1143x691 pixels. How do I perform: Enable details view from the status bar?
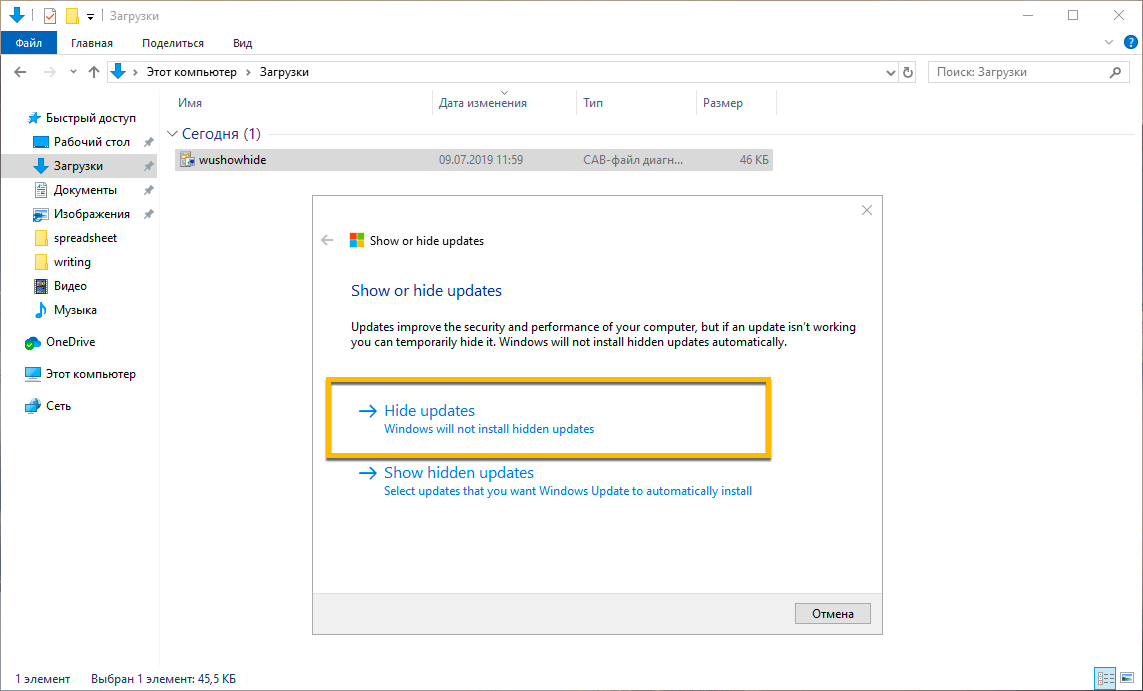[x=1104, y=678]
